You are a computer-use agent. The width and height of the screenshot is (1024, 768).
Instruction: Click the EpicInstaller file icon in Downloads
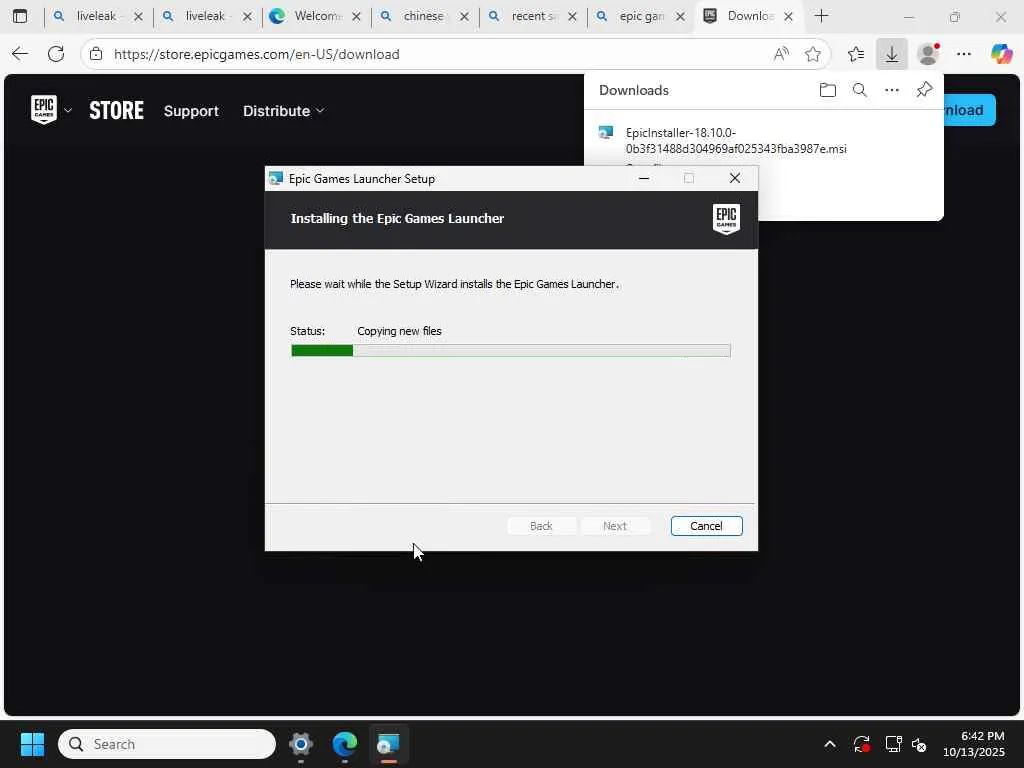click(x=606, y=133)
